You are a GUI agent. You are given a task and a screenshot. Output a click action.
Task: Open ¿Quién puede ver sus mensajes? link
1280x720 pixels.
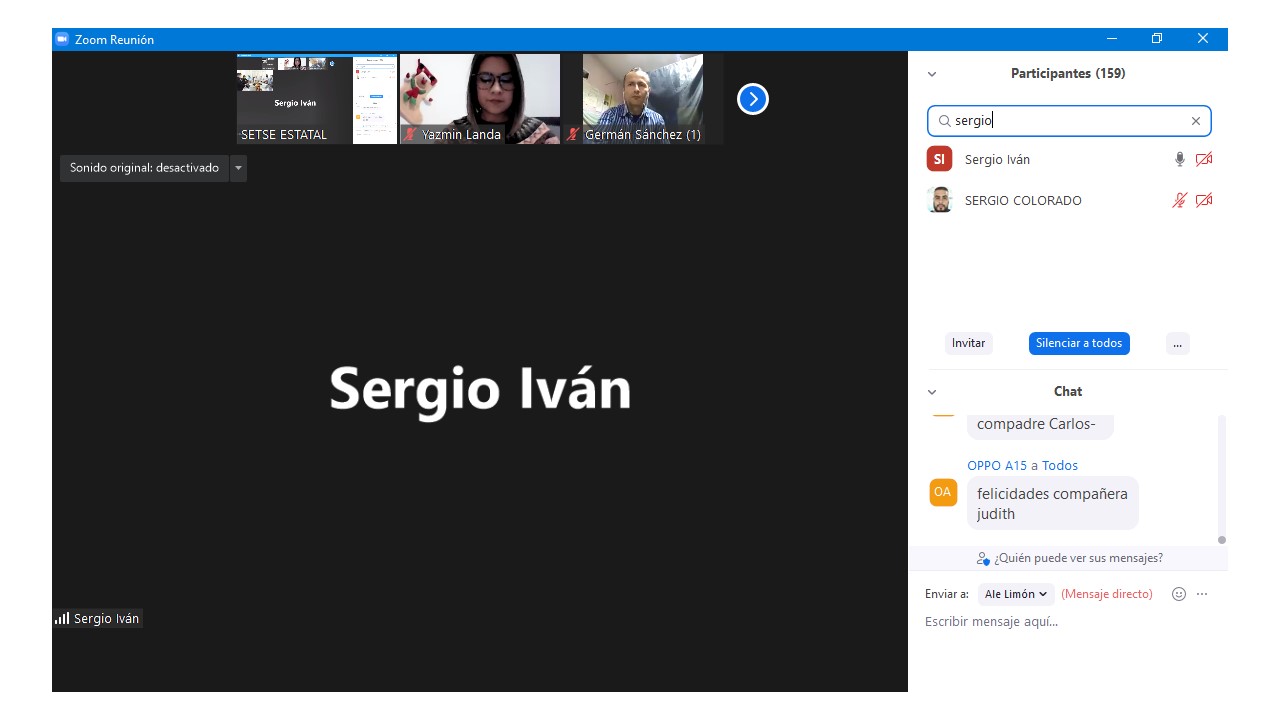[x=1077, y=558]
